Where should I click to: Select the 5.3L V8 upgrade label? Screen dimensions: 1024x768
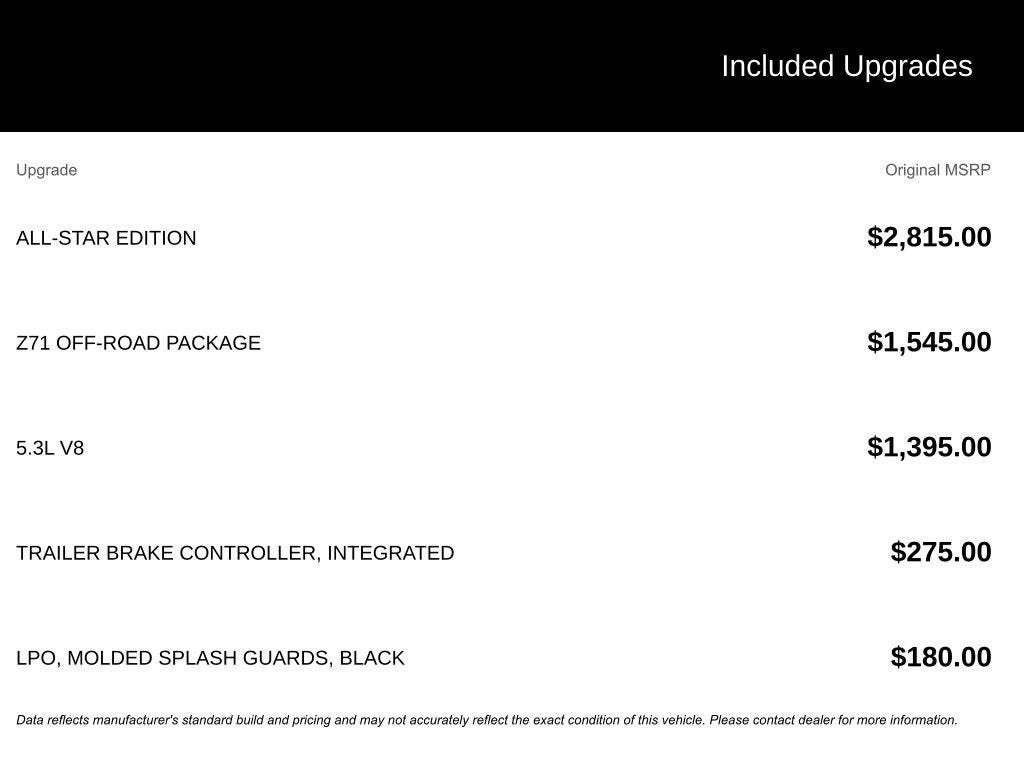[50, 448]
